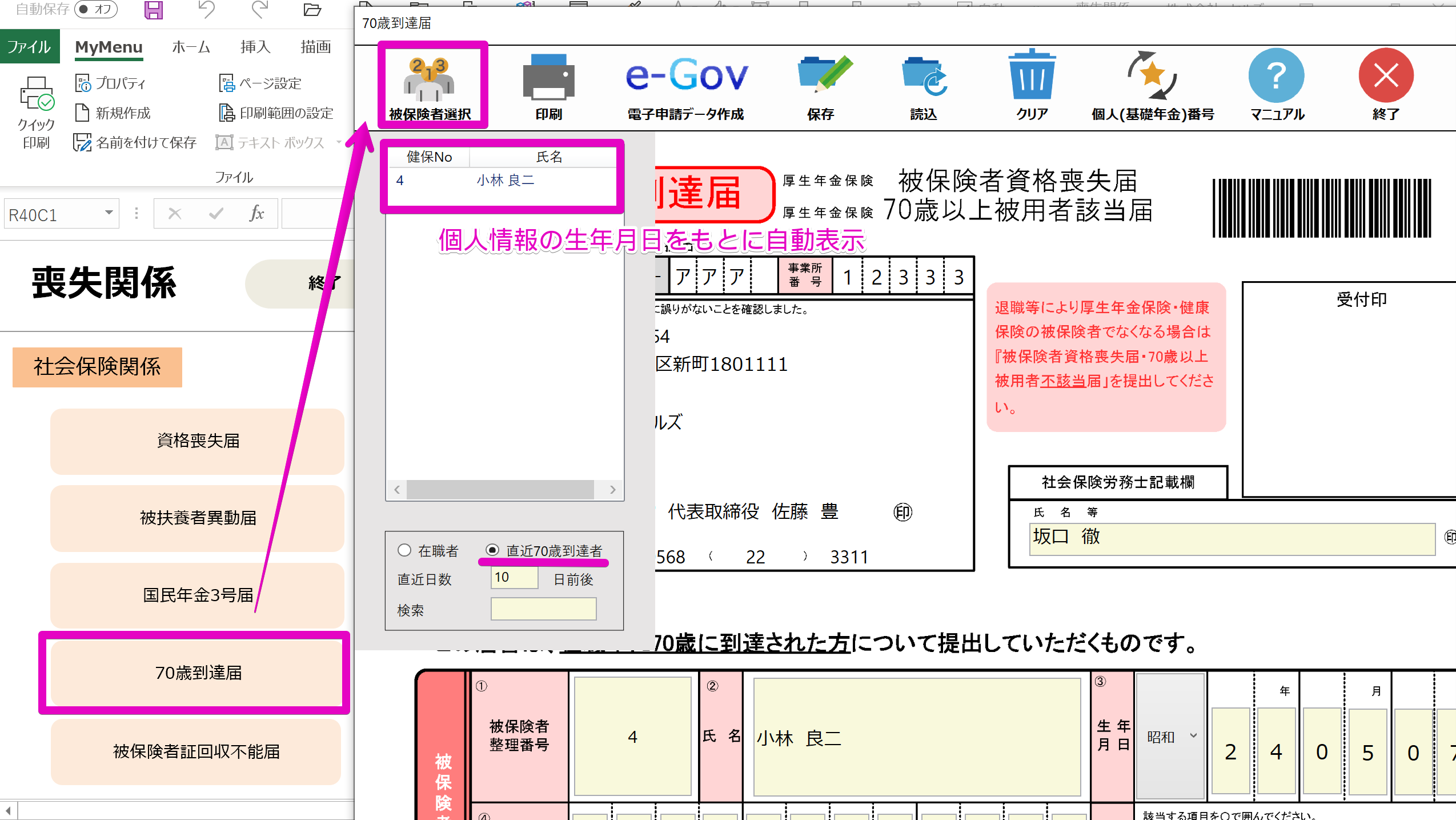Switch to the ホーム ribbon tab
Viewport: 1456px width, 820px height.
[x=191, y=47]
